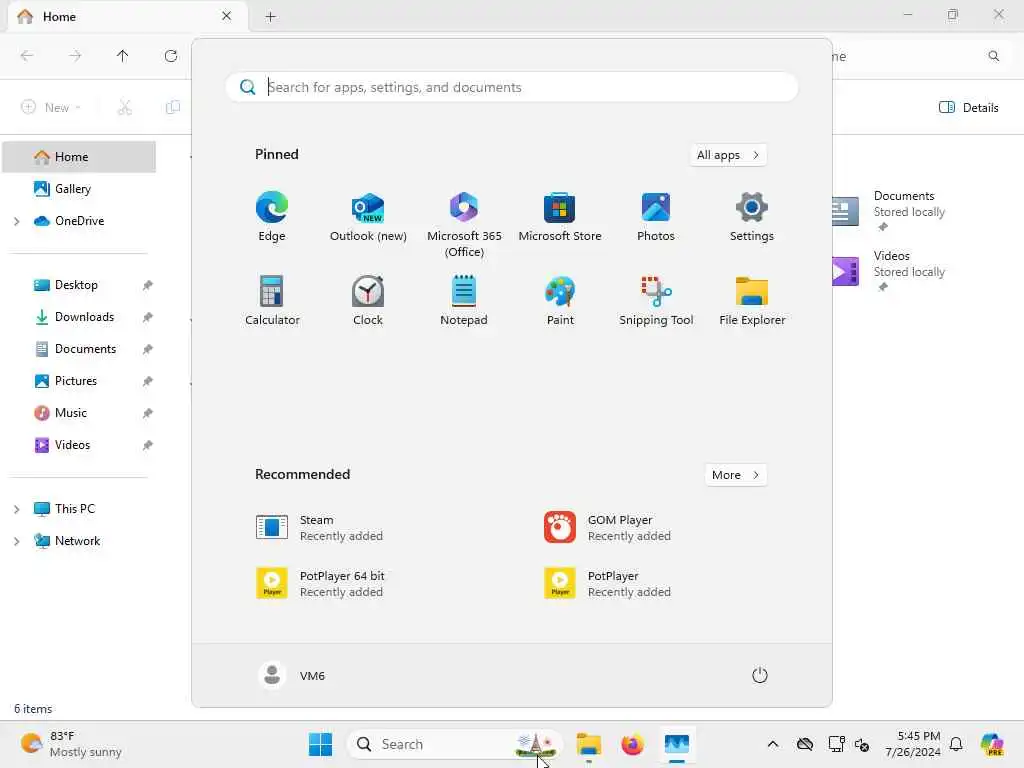The width and height of the screenshot is (1024, 768).
Task: Go up one folder level in Explorer
Action: pos(122,56)
